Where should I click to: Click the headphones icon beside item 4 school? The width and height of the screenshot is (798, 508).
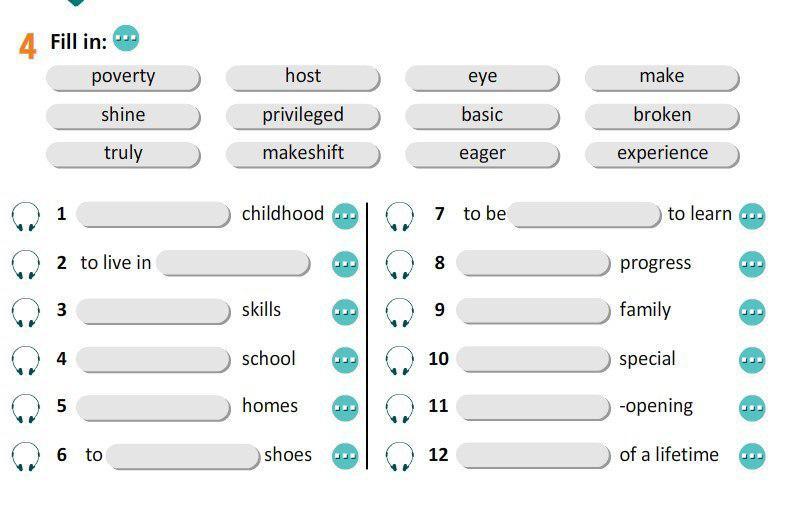(26, 360)
